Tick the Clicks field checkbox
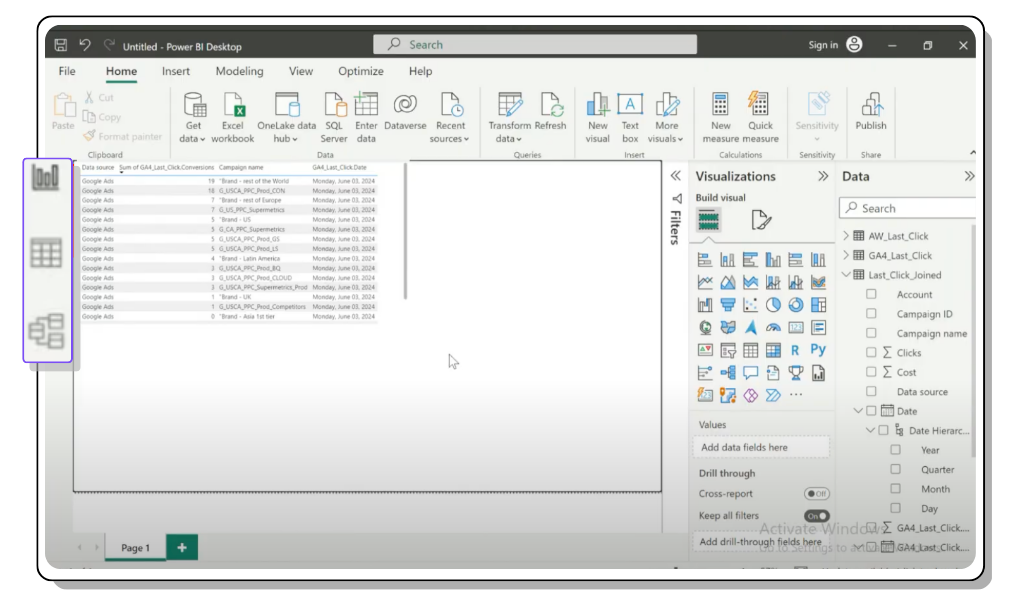 (871, 353)
